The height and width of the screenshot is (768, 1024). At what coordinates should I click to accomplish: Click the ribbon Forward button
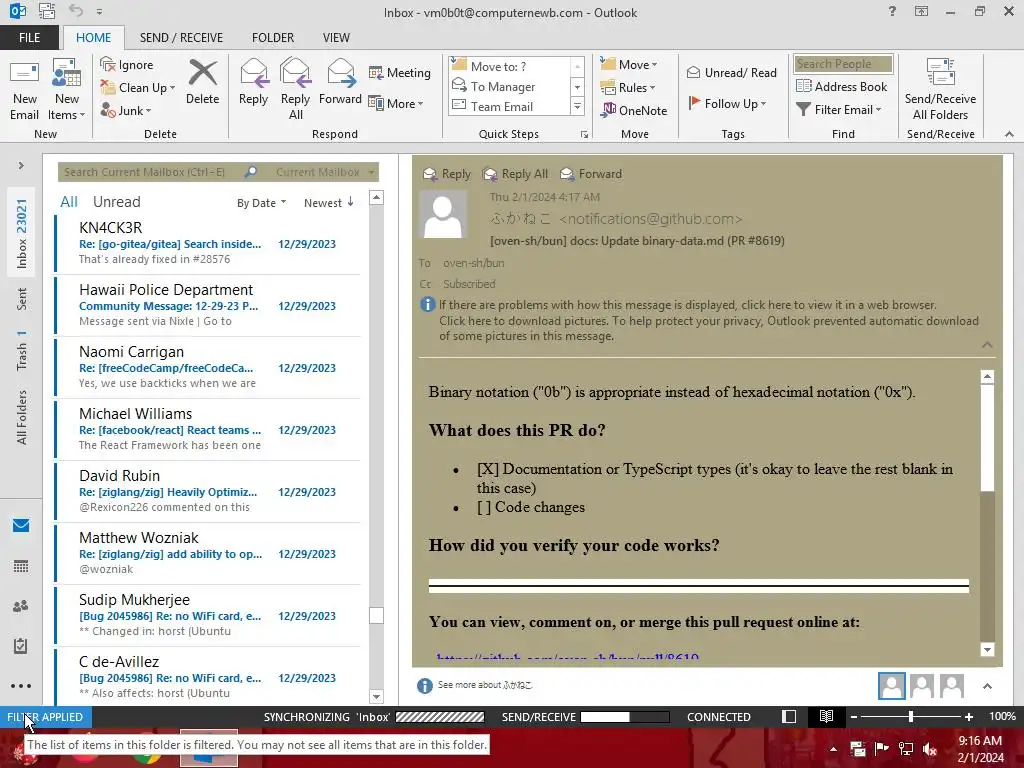tap(340, 82)
